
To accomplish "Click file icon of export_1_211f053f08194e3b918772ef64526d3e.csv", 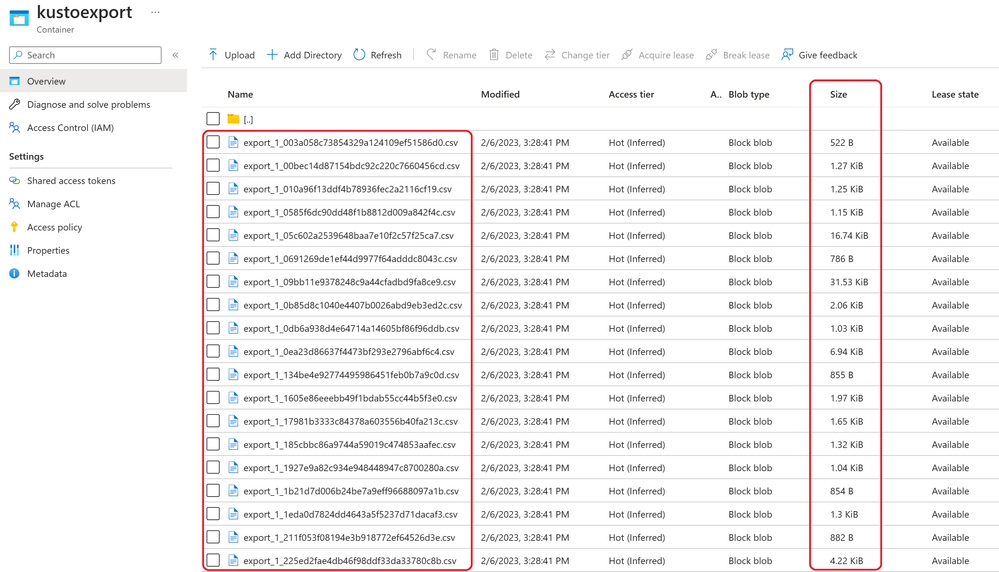I will pyautogui.click(x=233, y=538).
